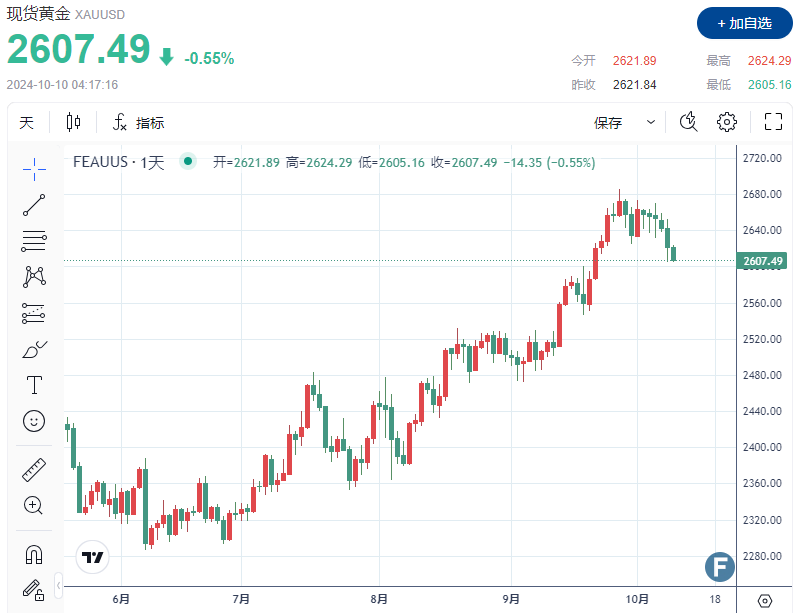The width and height of the screenshot is (798, 613).
Task: Click the 天 timeframe selector
Action: coord(26,123)
